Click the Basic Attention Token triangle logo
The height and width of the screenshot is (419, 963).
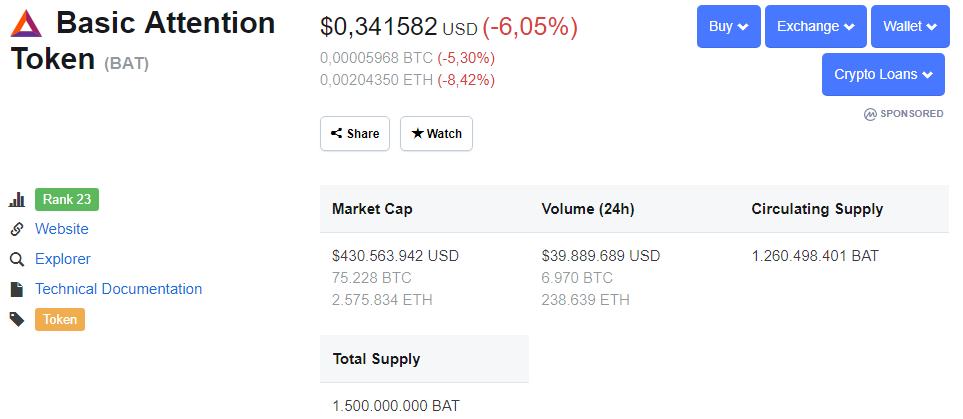point(26,24)
